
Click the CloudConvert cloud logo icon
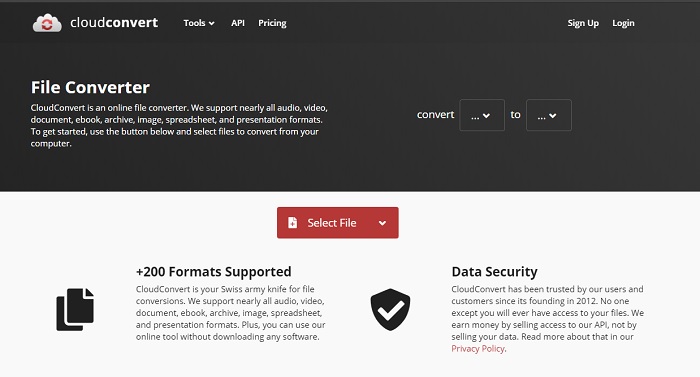coord(47,23)
